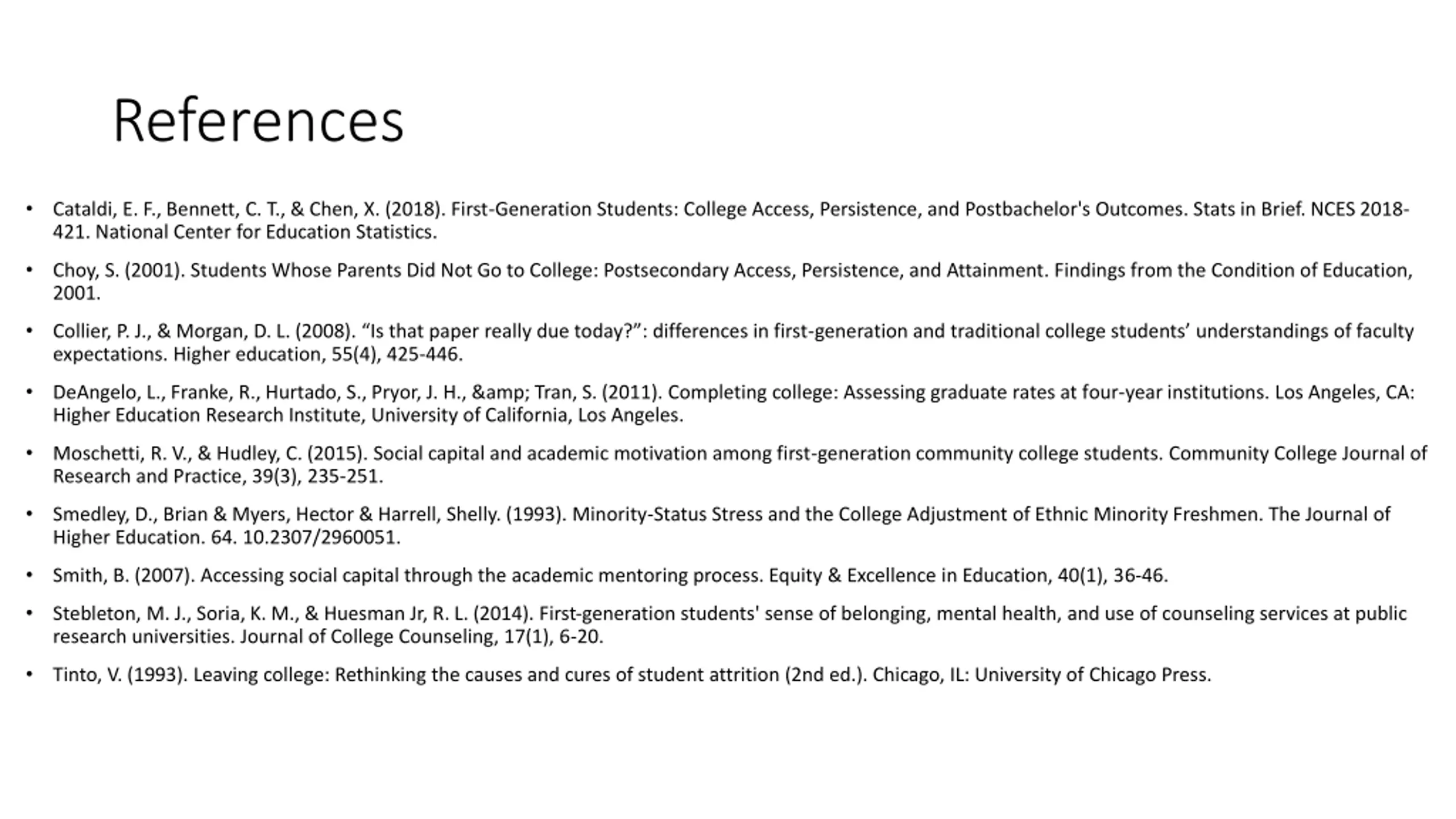The image size is (1456, 819).
Task: Select the Tinto 1993 Leaving college reference
Action: (632, 675)
